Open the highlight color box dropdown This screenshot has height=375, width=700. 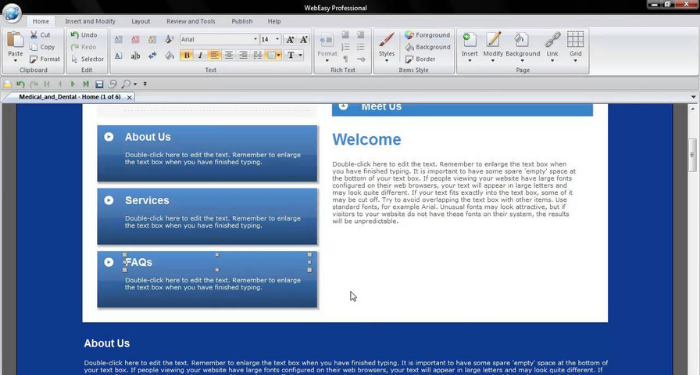(279, 55)
